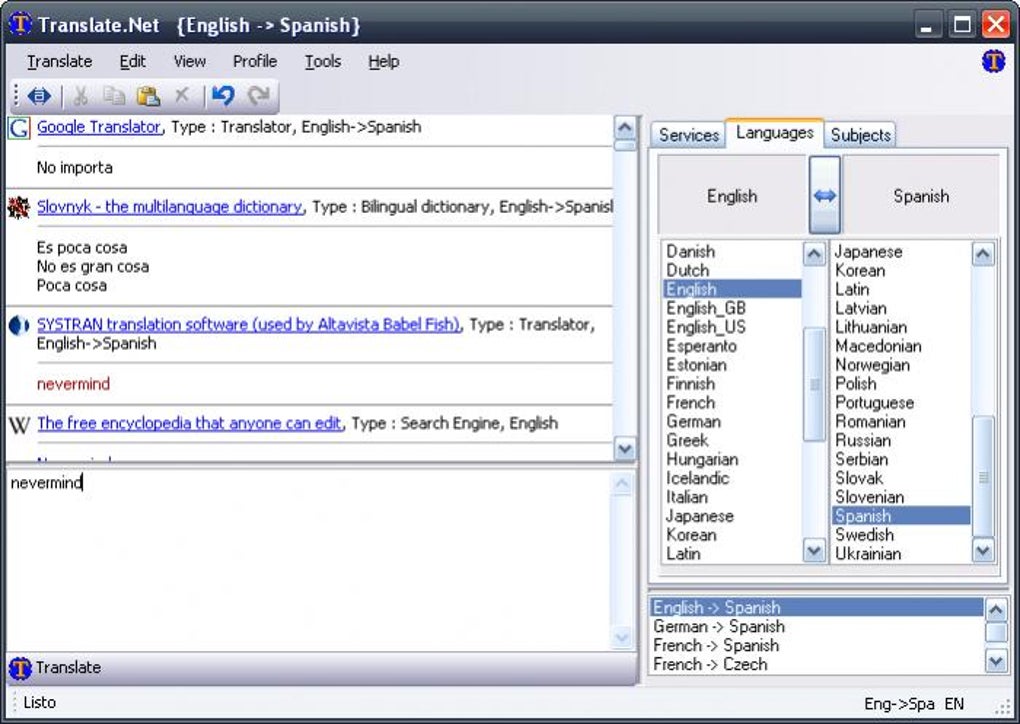Click target language list scroll-down arrow
Viewport: 1020px width, 724px height.
(x=982, y=551)
